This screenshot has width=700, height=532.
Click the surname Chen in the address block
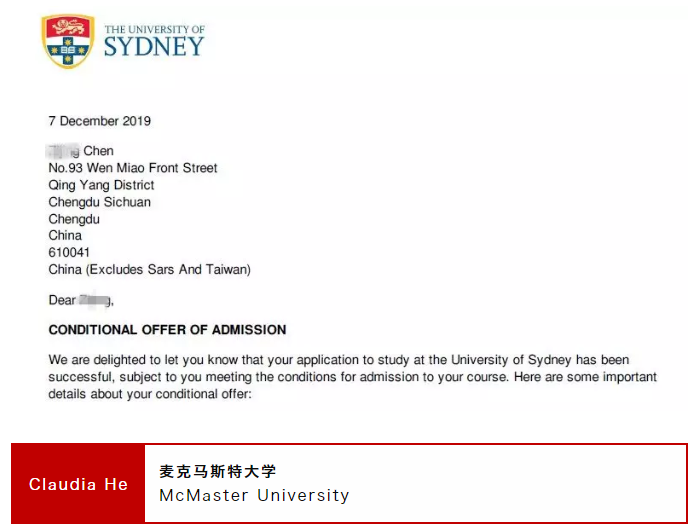(x=98, y=151)
